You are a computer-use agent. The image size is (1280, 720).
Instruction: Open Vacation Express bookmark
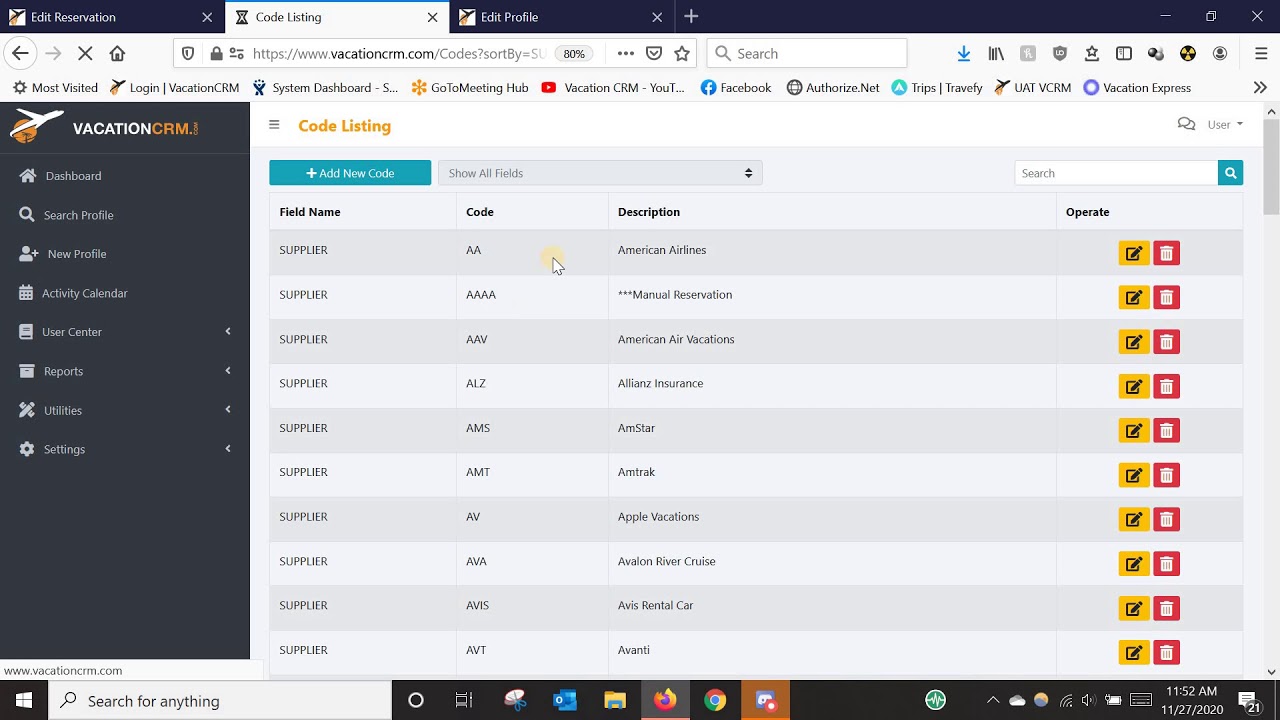(x=1137, y=88)
